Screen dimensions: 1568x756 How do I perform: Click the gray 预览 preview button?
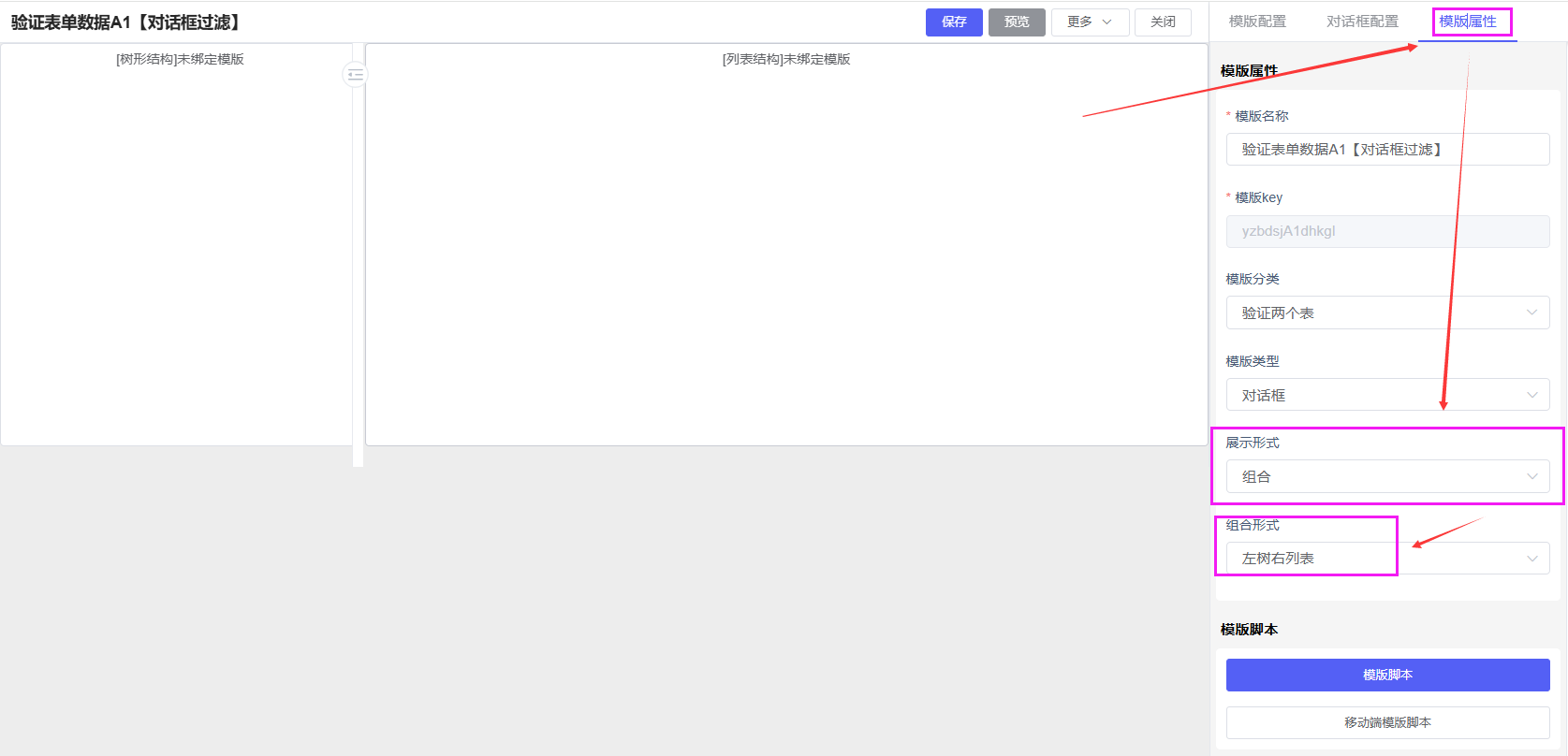(x=1016, y=22)
